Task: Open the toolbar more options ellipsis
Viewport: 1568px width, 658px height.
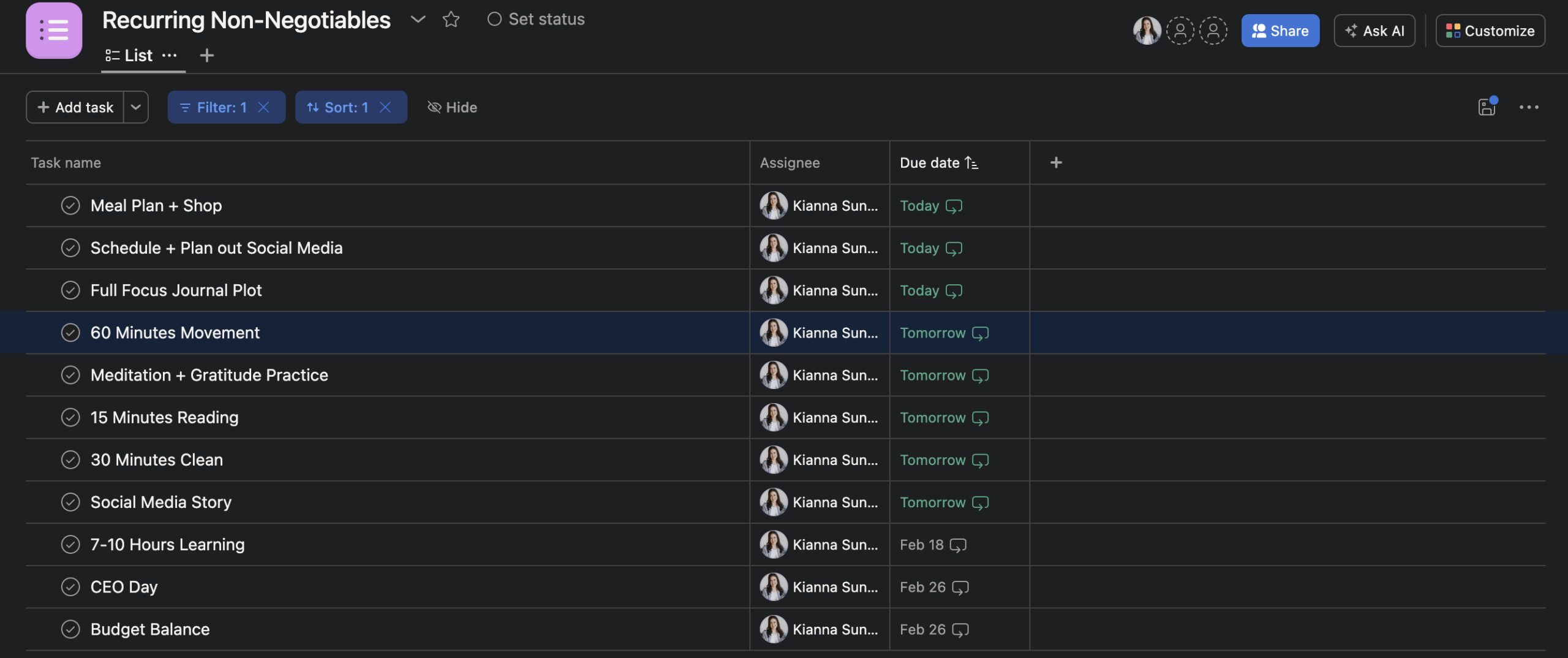Action: 1529,107
